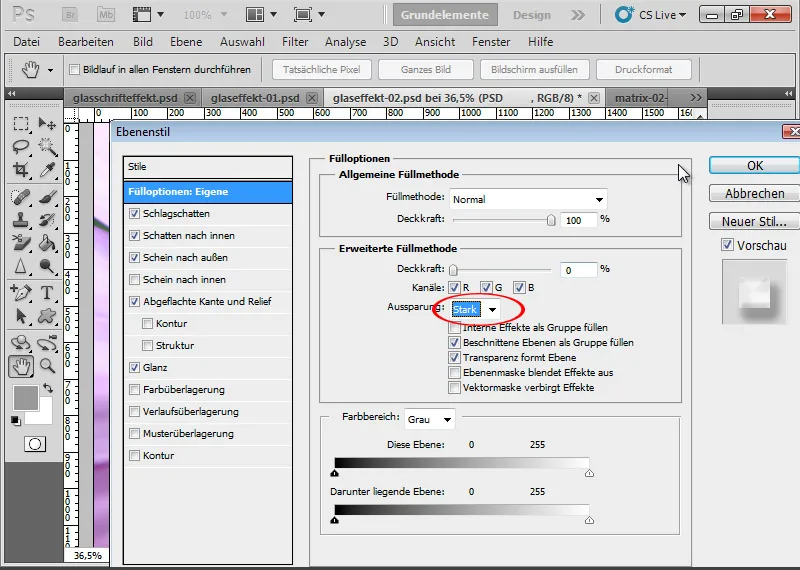Select the Move tool
The width and height of the screenshot is (800, 570).
pyautogui.click(x=47, y=124)
